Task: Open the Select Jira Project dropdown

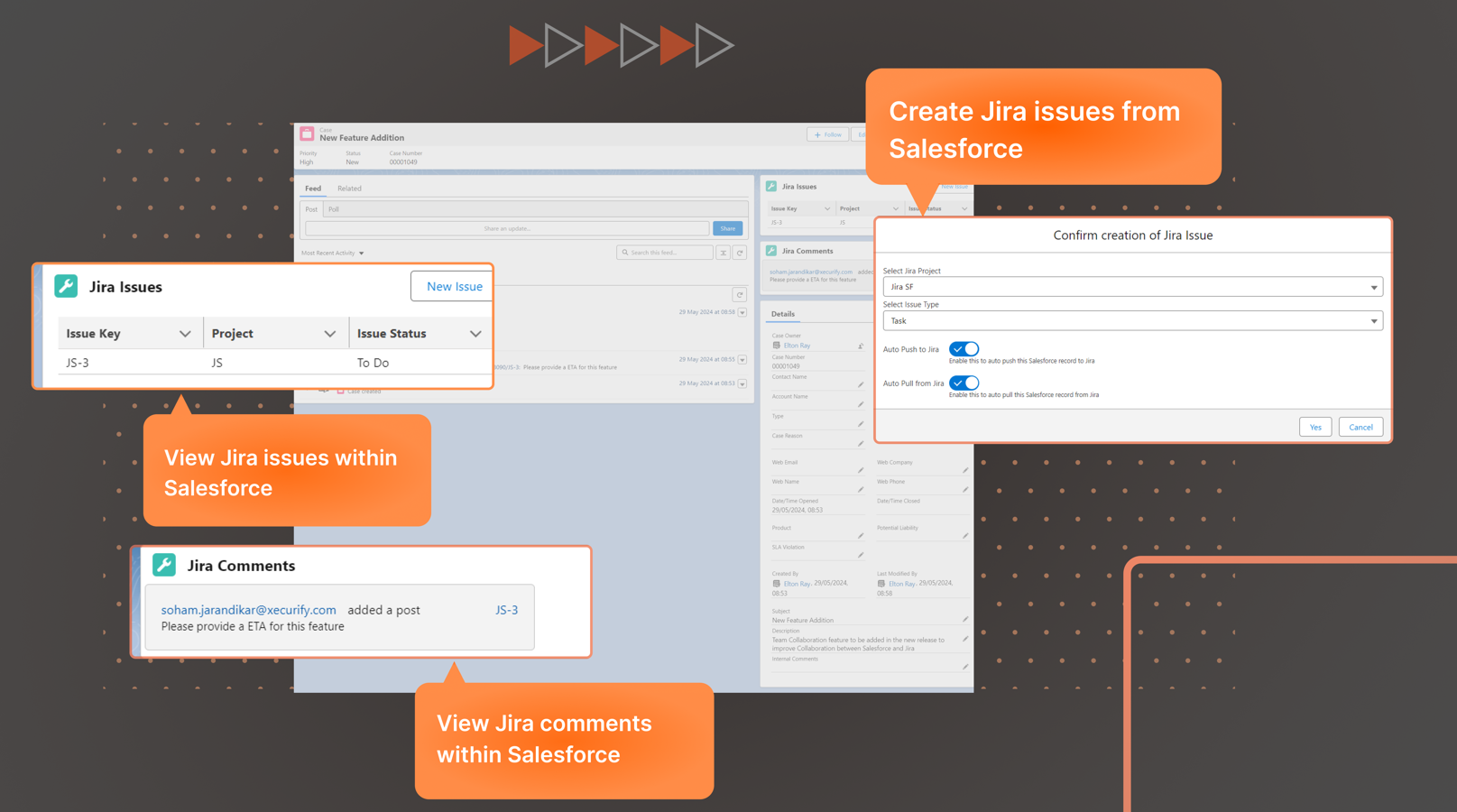Action: point(1132,287)
